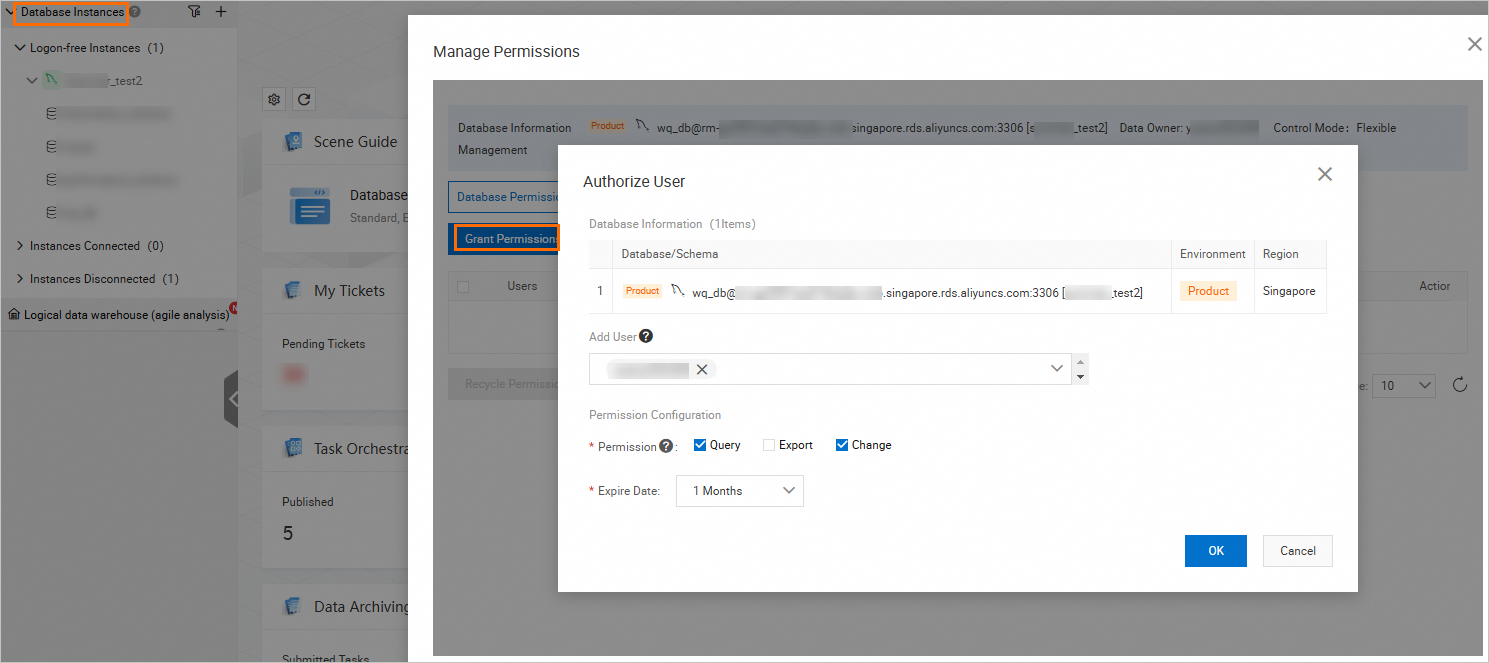Image resolution: width=1489 pixels, height=663 pixels.
Task: Click the Data Archiving card icon
Action: [293, 606]
